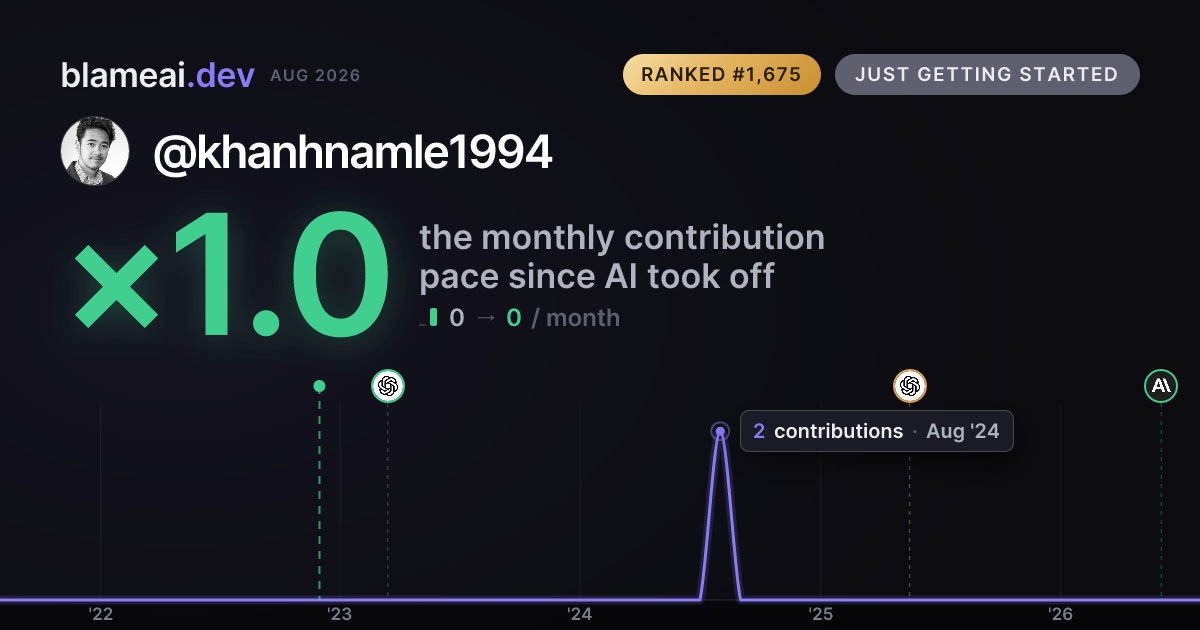
Task: Click the '24 year label on the axis
Action: pos(580,614)
